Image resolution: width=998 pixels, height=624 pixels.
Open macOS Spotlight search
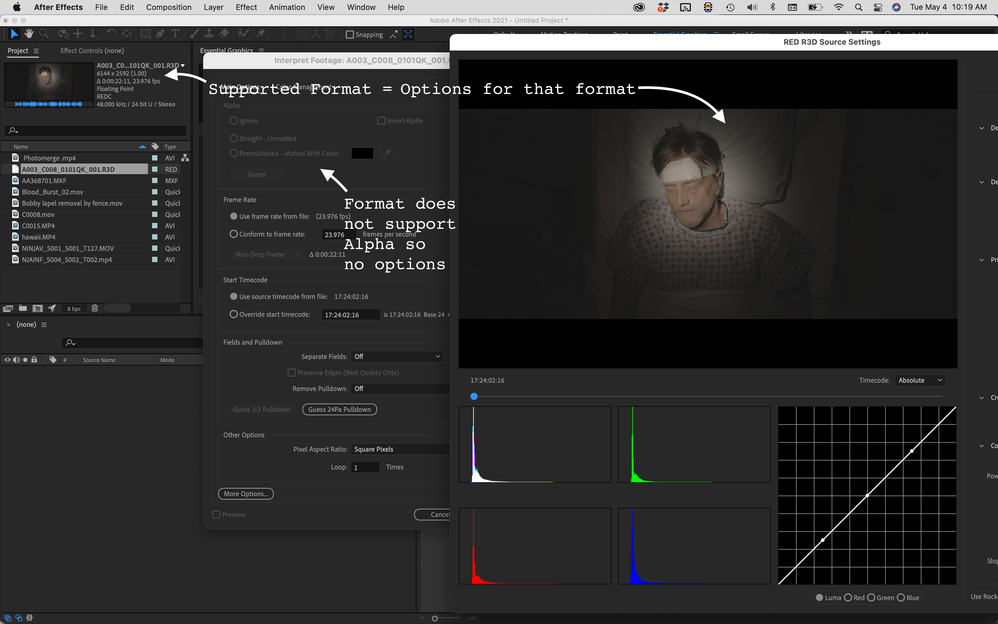[x=859, y=7]
